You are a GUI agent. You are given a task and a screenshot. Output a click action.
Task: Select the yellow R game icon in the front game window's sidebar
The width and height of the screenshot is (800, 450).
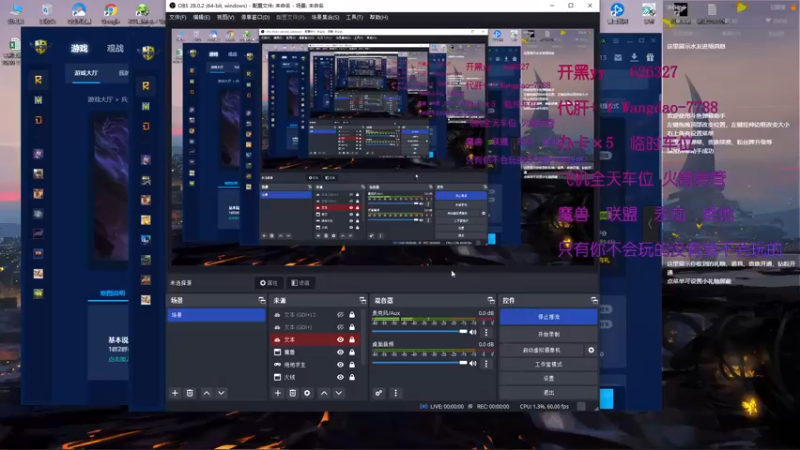click(x=146, y=86)
